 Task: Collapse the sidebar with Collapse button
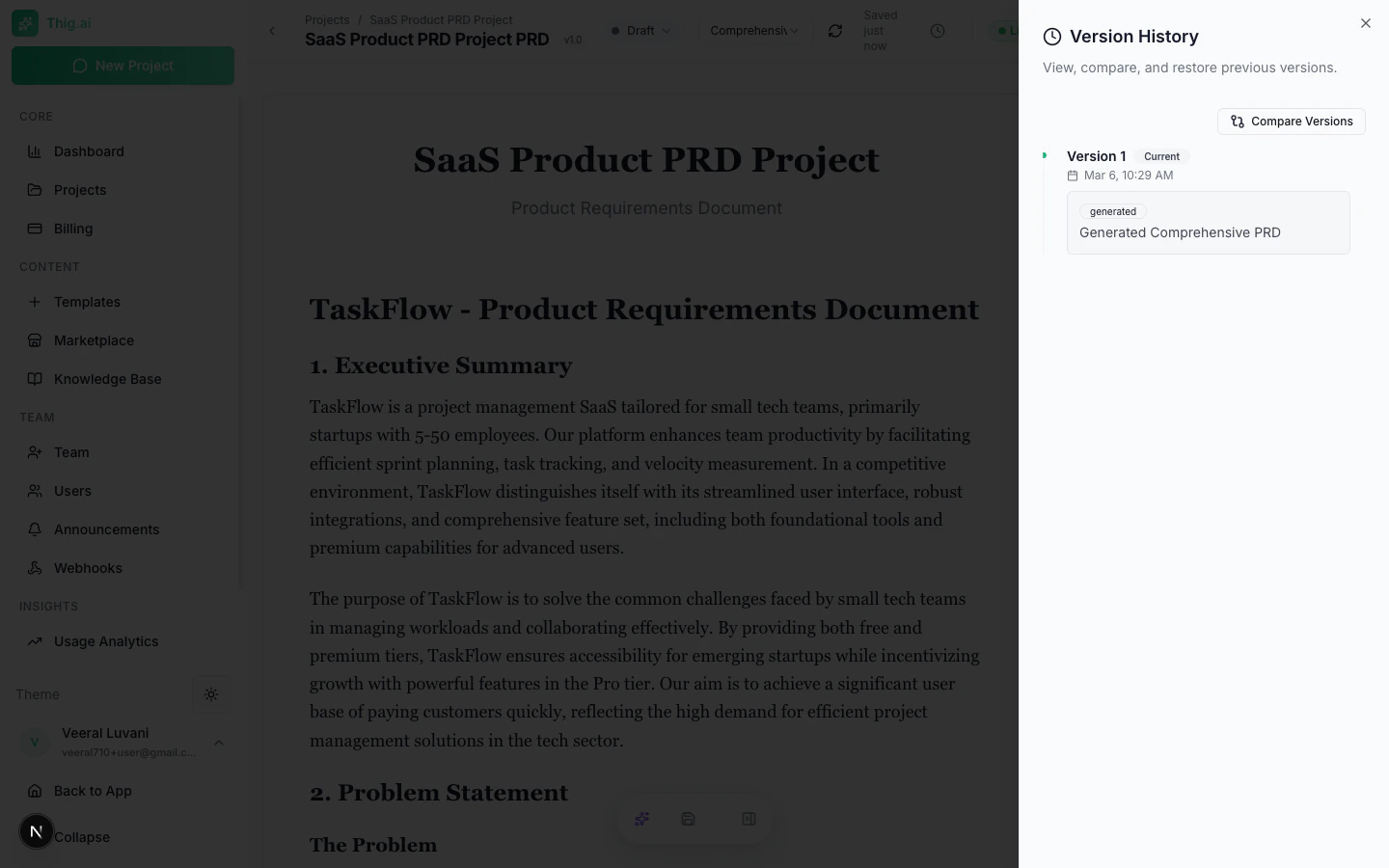click(x=82, y=837)
